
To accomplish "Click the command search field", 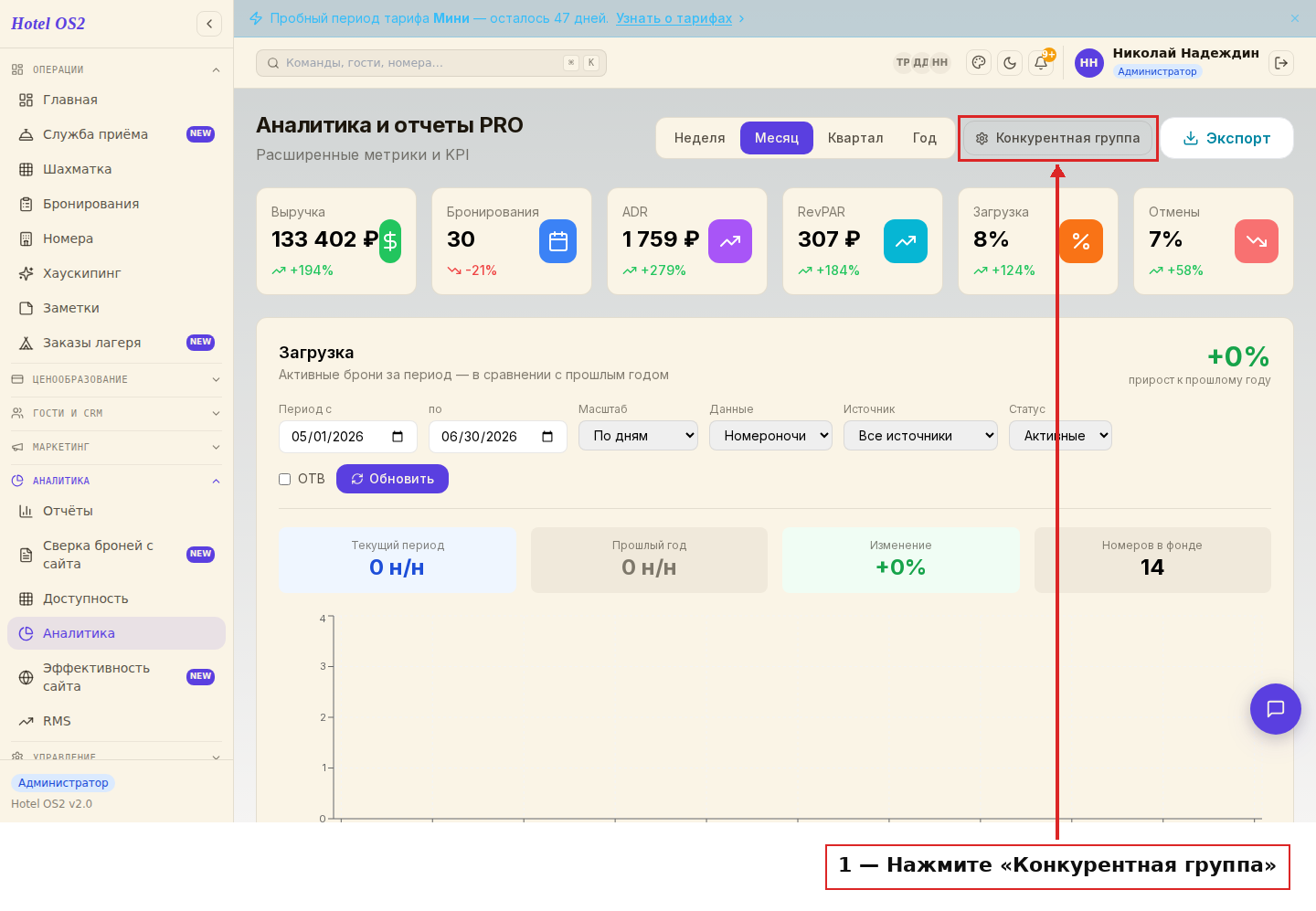I will [x=431, y=63].
